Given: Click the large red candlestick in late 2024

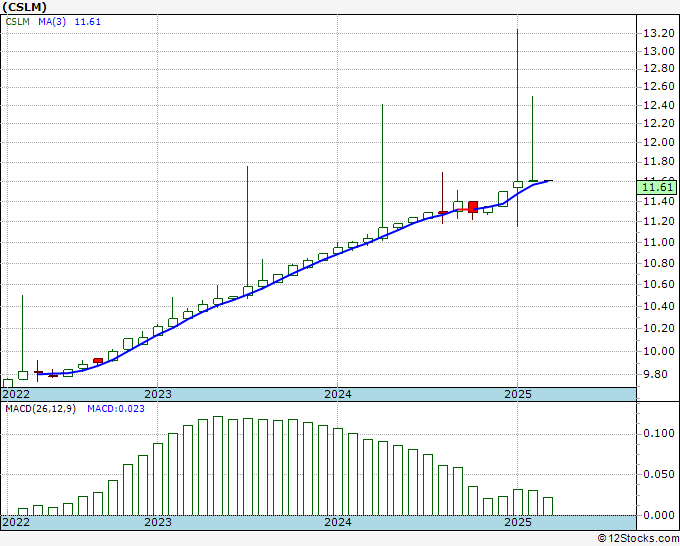Looking at the screenshot, I should [x=473, y=207].
